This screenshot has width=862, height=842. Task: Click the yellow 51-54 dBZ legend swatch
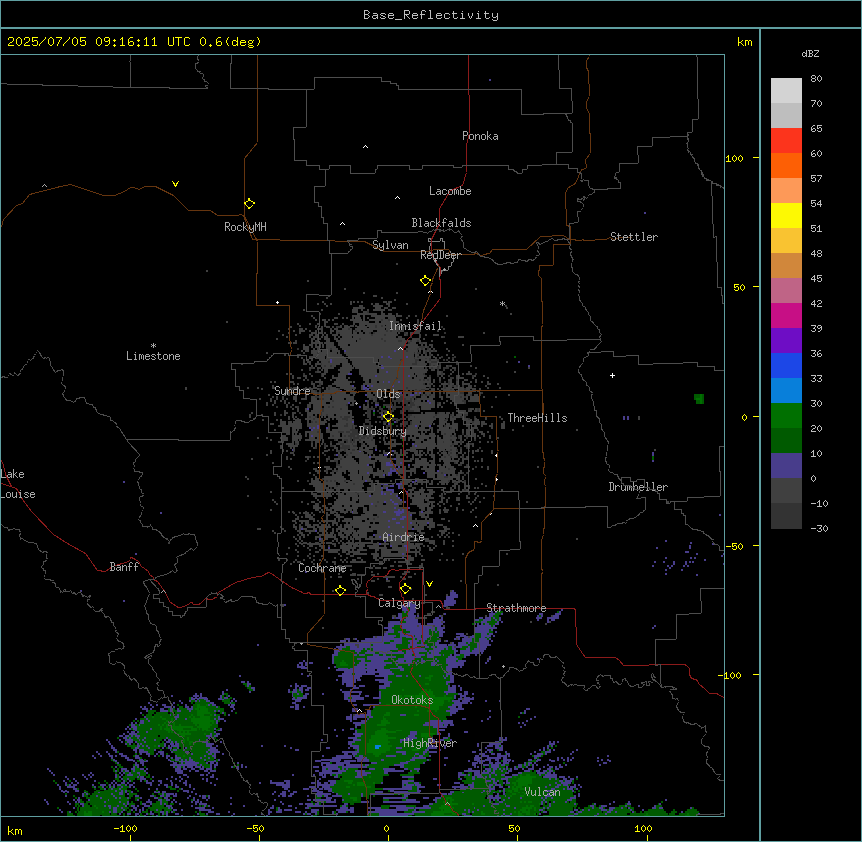coord(786,215)
